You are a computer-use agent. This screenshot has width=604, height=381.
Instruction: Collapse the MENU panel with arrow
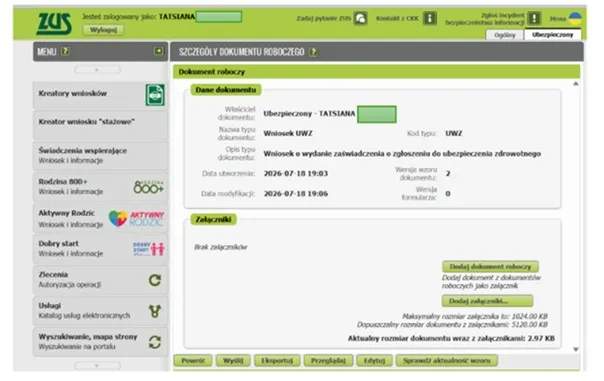point(158,51)
